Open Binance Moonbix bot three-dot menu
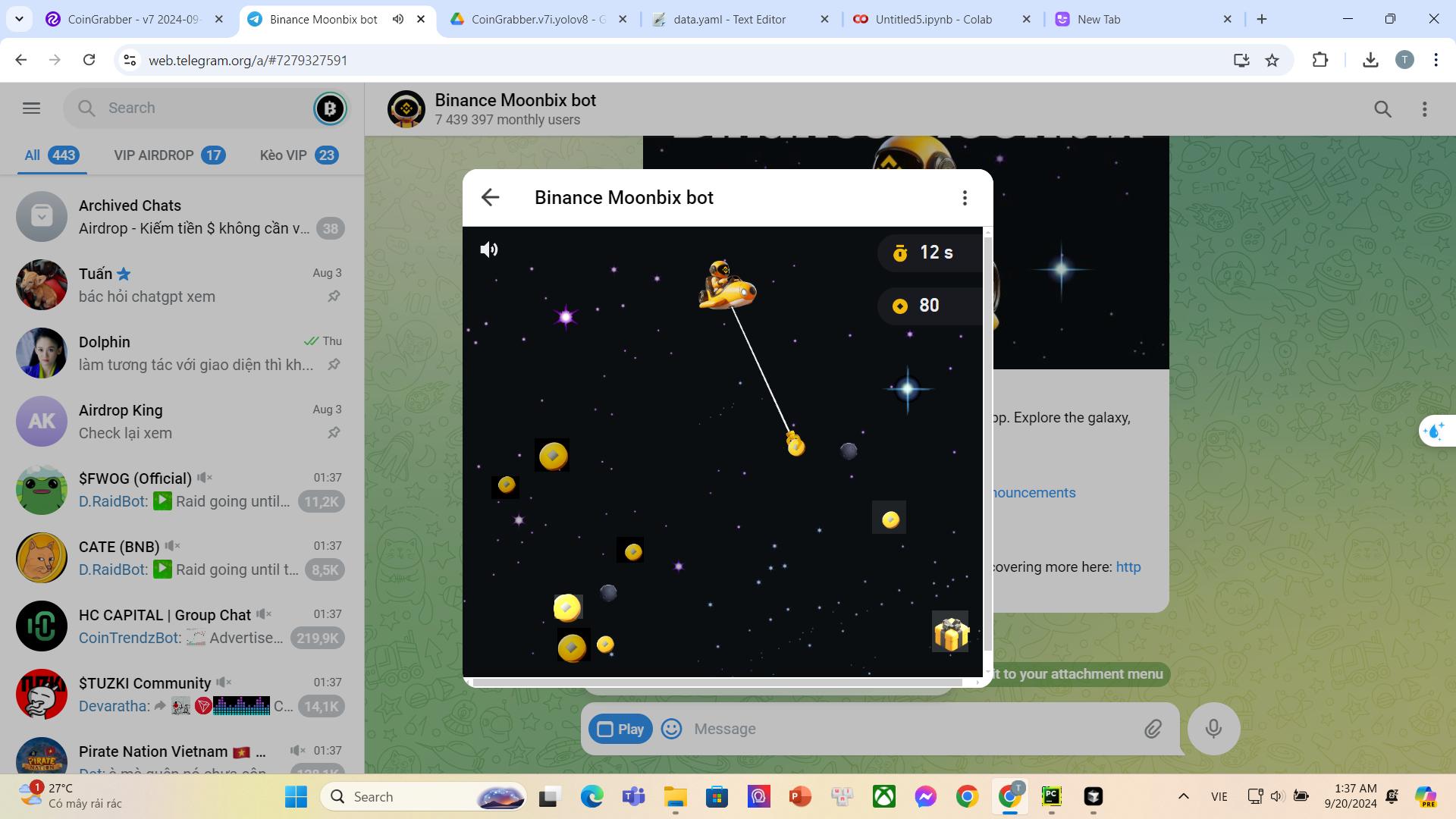The image size is (1456, 819). [964, 197]
